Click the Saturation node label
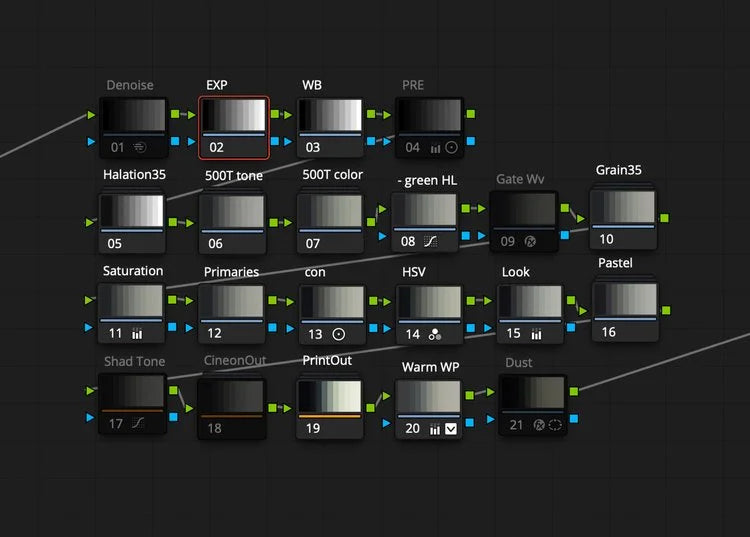Screen dimensions: 750x537 (x=133, y=271)
